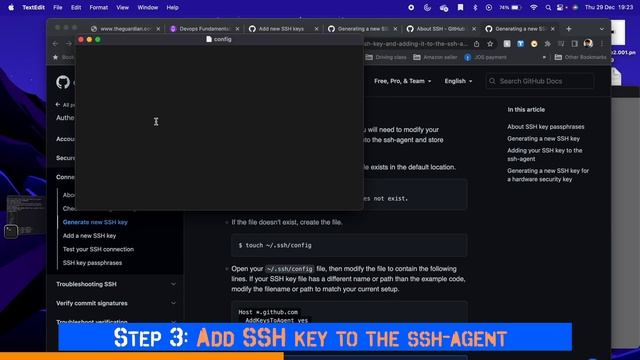Click the Wi-Fi status icon

(x=533, y=7)
